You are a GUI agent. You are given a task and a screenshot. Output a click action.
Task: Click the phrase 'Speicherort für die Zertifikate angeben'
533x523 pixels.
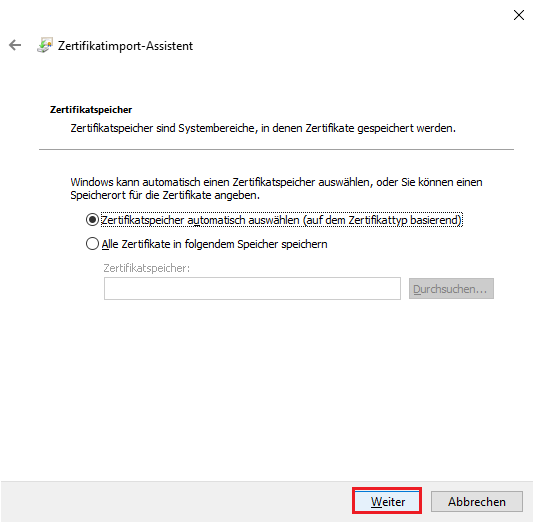165,195
